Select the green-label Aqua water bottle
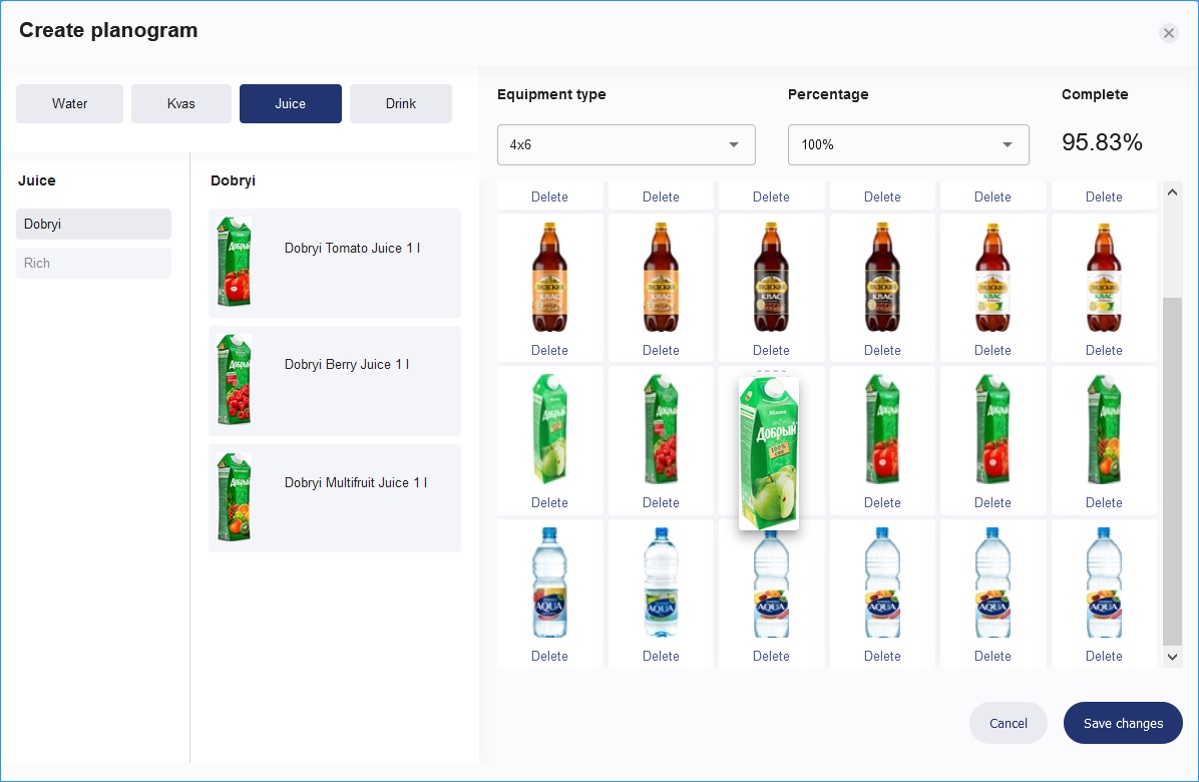The height and width of the screenshot is (782, 1199). 660,583
